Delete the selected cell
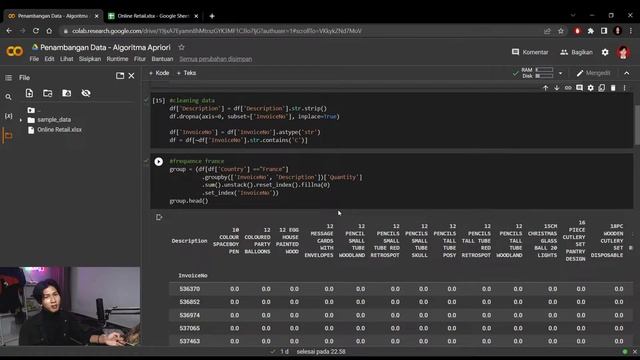640x360 pixels. coord(613,88)
